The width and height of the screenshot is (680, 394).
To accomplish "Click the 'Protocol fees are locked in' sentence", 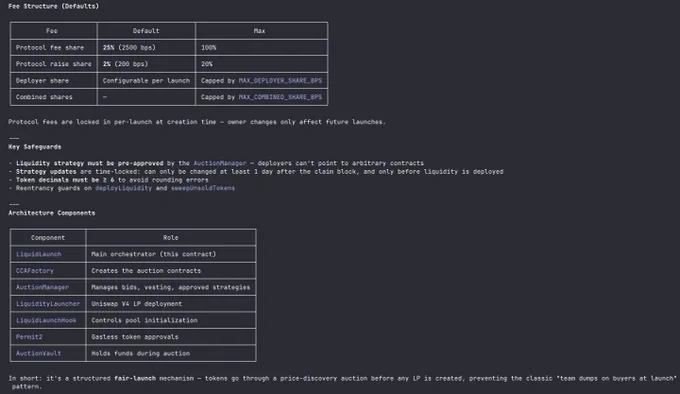I will click(197, 122).
